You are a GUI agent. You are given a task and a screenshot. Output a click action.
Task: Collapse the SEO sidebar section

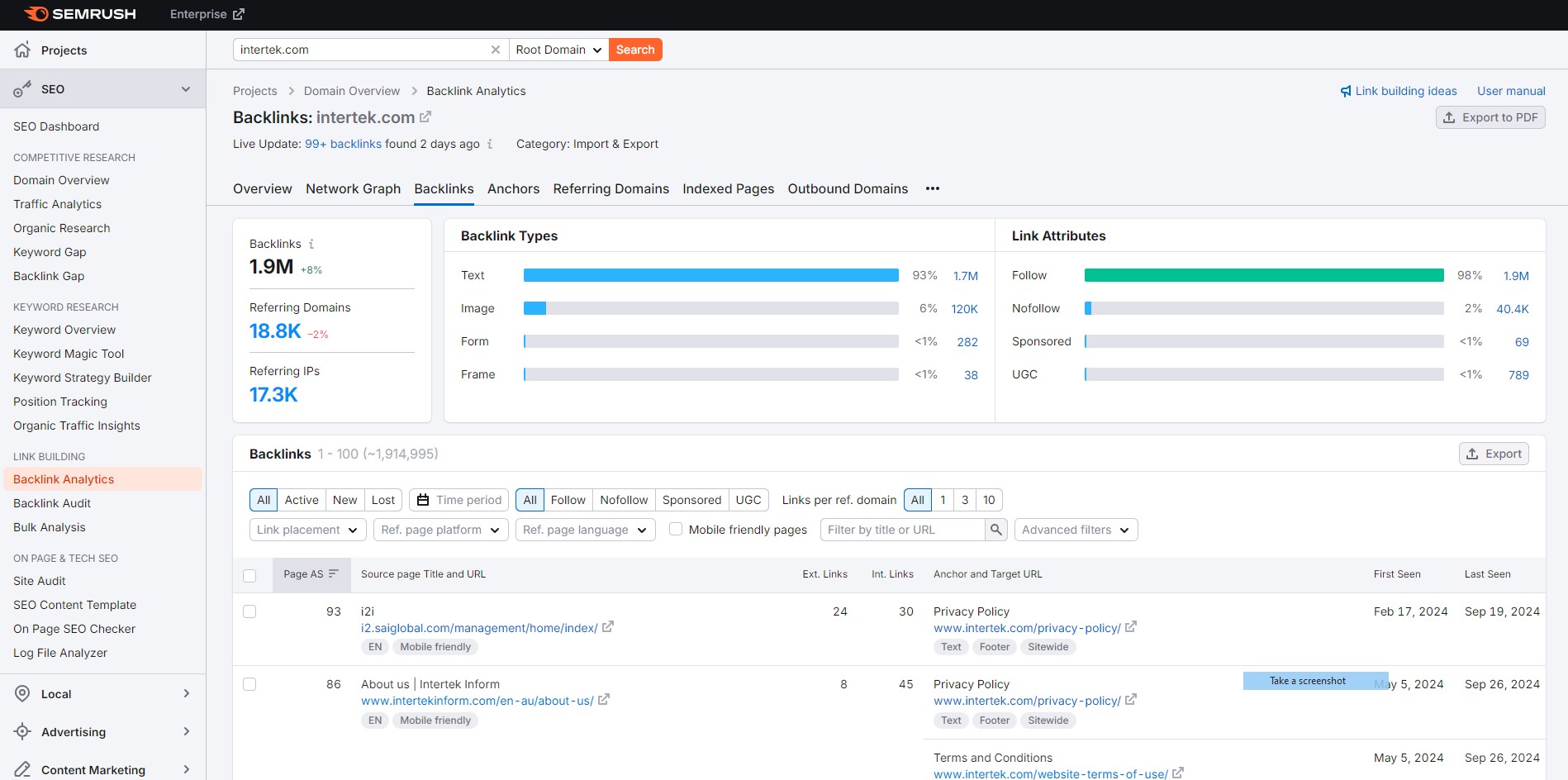pyautogui.click(x=186, y=89)
